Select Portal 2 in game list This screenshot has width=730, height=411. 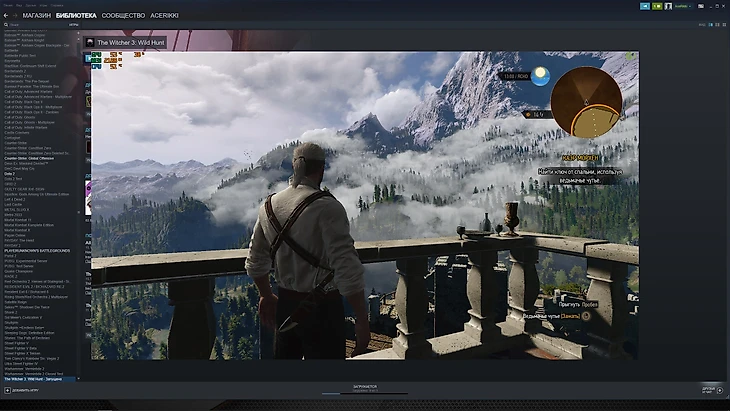(10, 256)
